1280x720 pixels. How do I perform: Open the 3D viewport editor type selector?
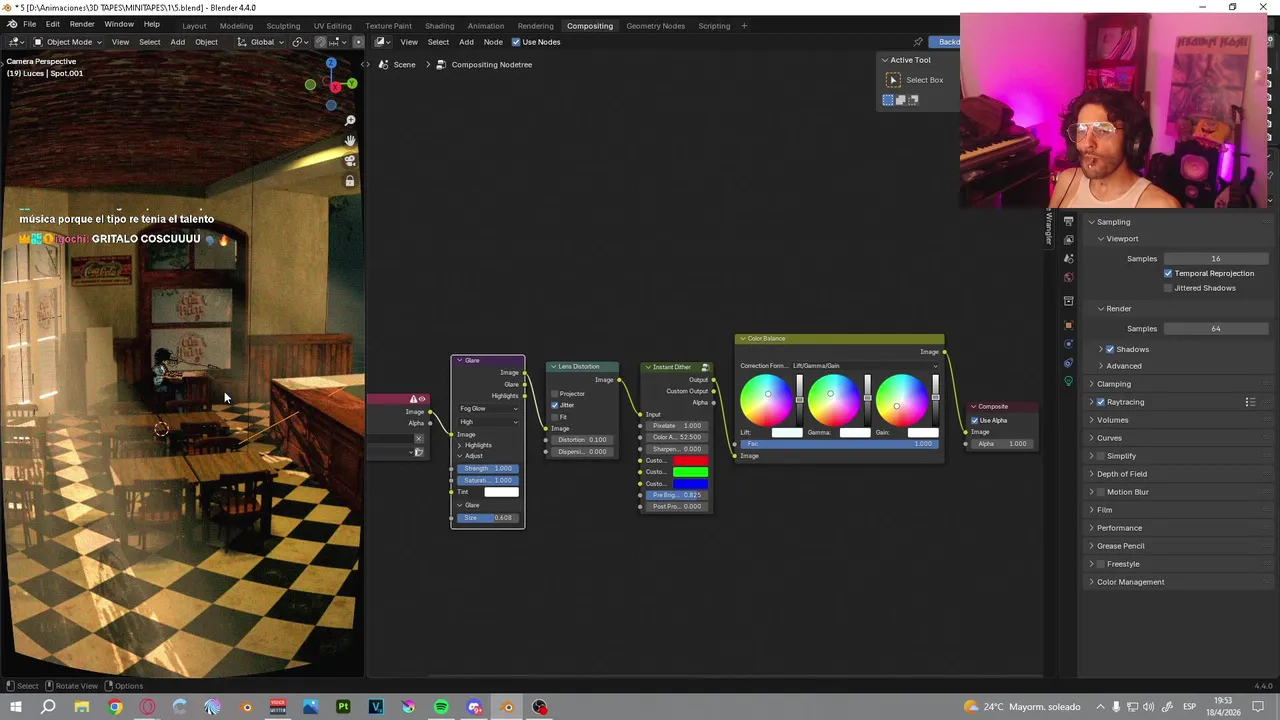click(x=15, y=42)
